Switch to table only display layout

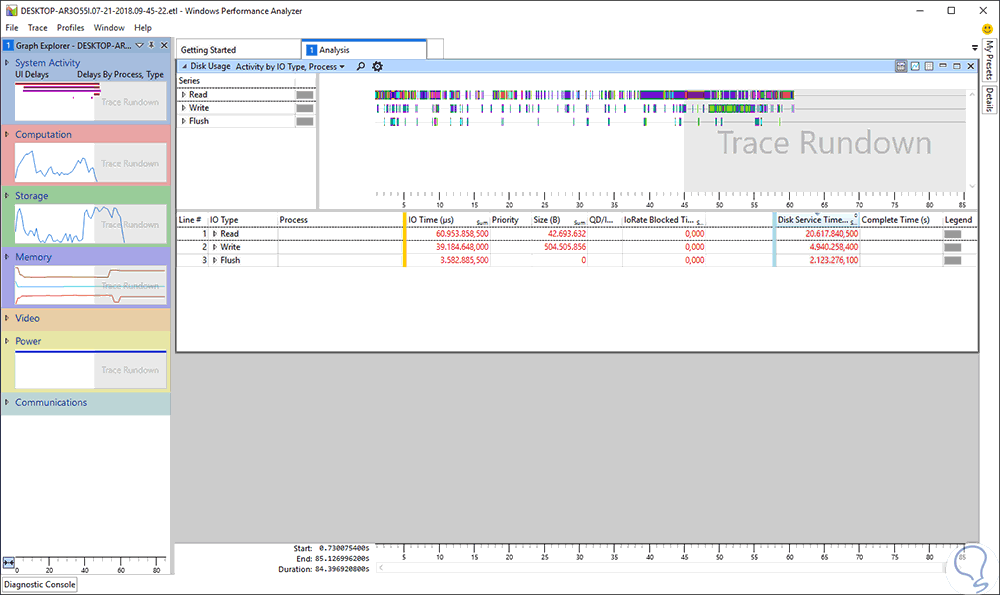[929, 66]
